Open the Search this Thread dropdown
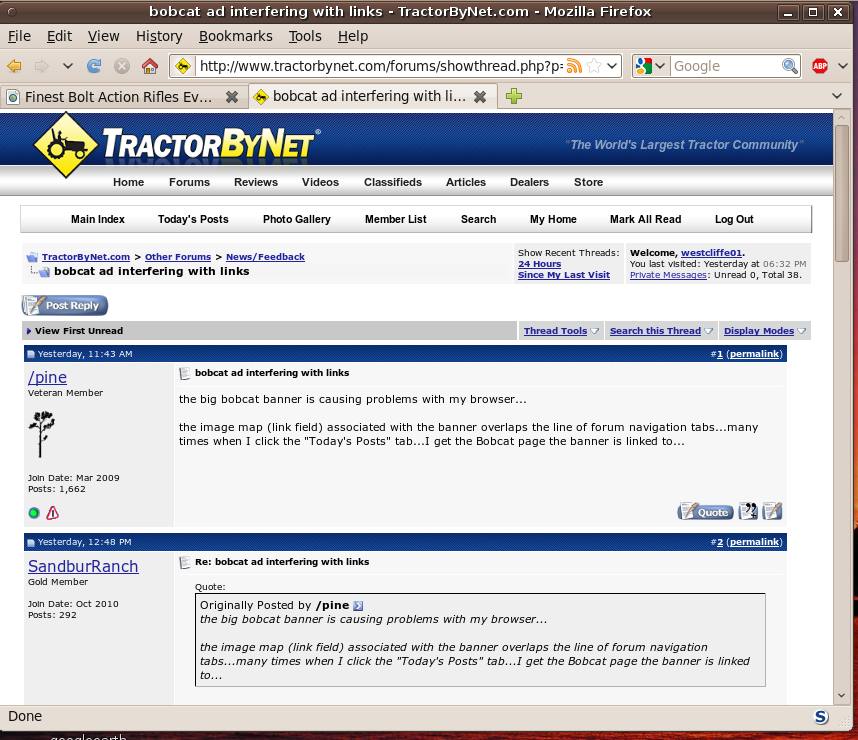The width and height of the screenshot is (858, 740). click(661, 331)
